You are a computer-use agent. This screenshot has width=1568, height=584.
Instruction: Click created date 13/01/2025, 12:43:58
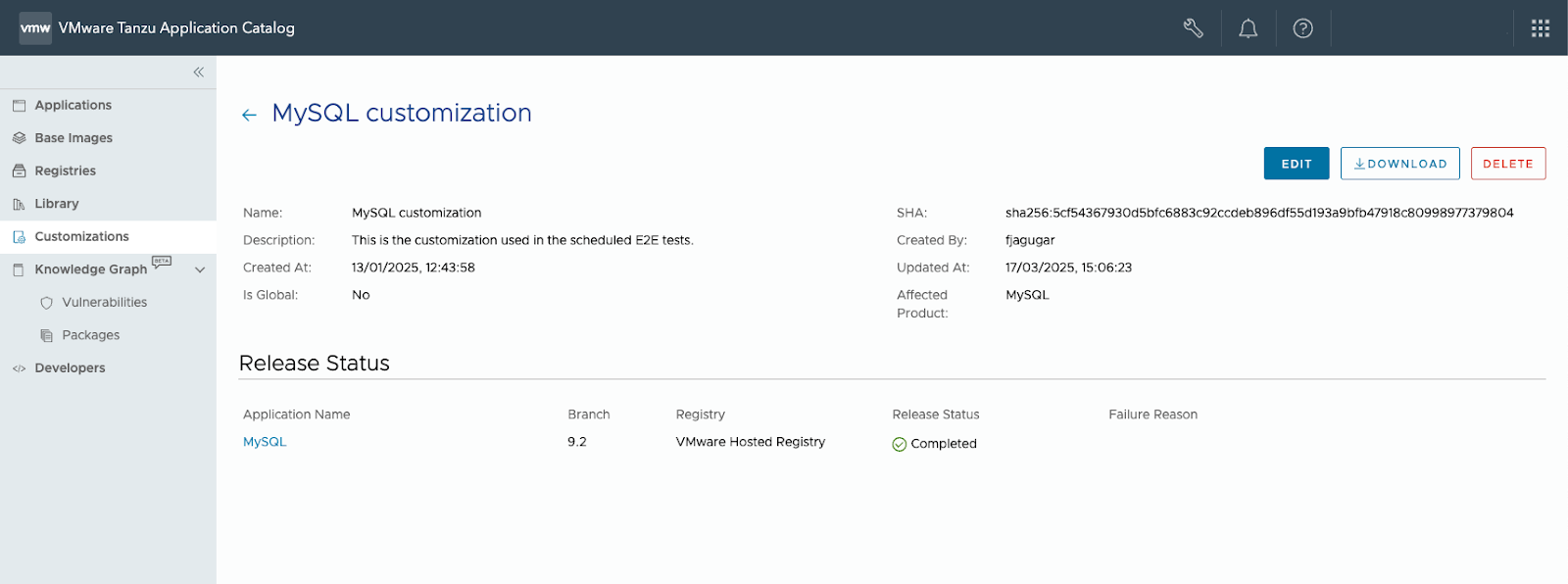tap(413, 268)
